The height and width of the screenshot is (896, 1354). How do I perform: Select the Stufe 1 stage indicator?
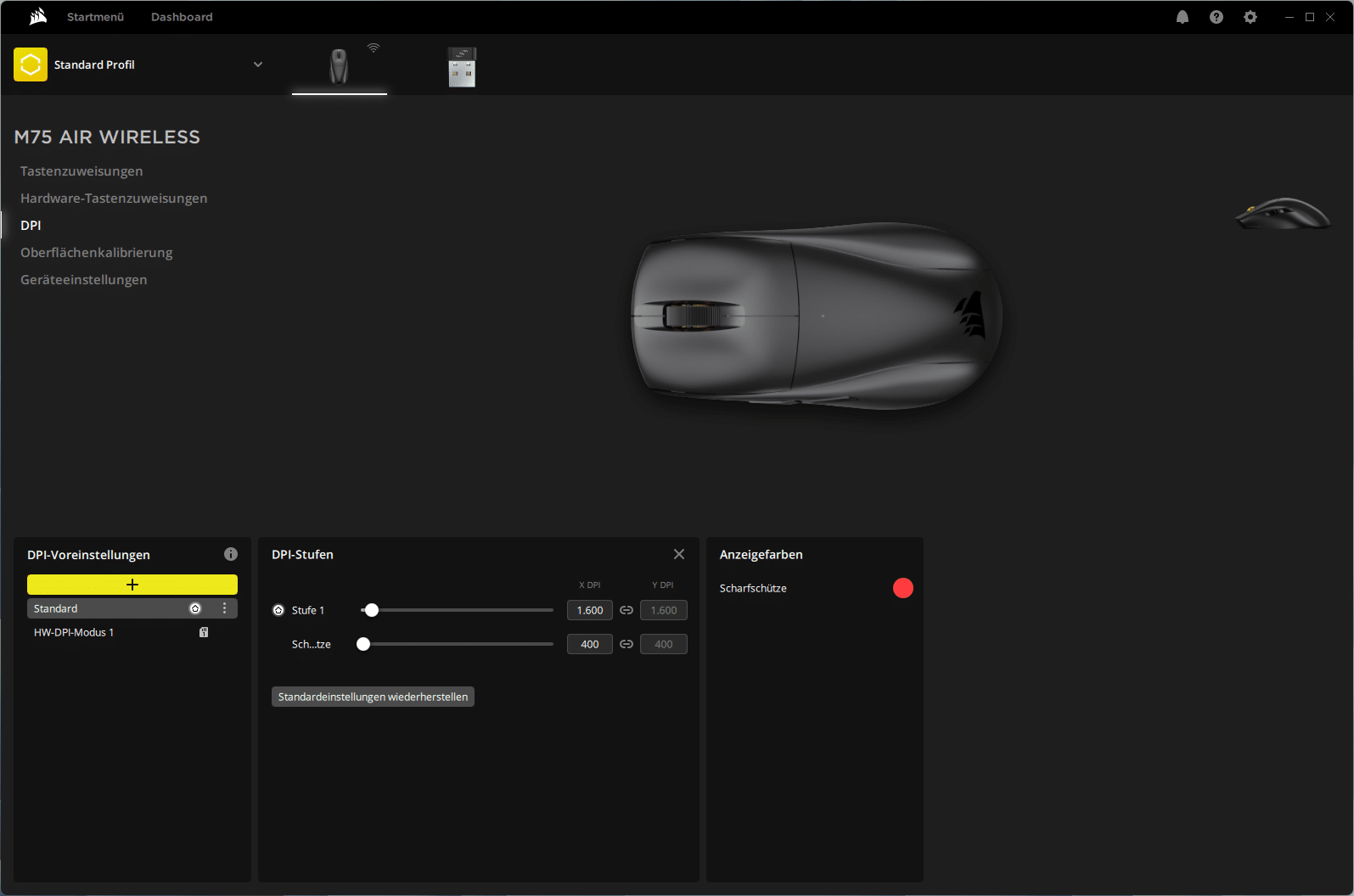pyautogui.click(x=278, y=610)
